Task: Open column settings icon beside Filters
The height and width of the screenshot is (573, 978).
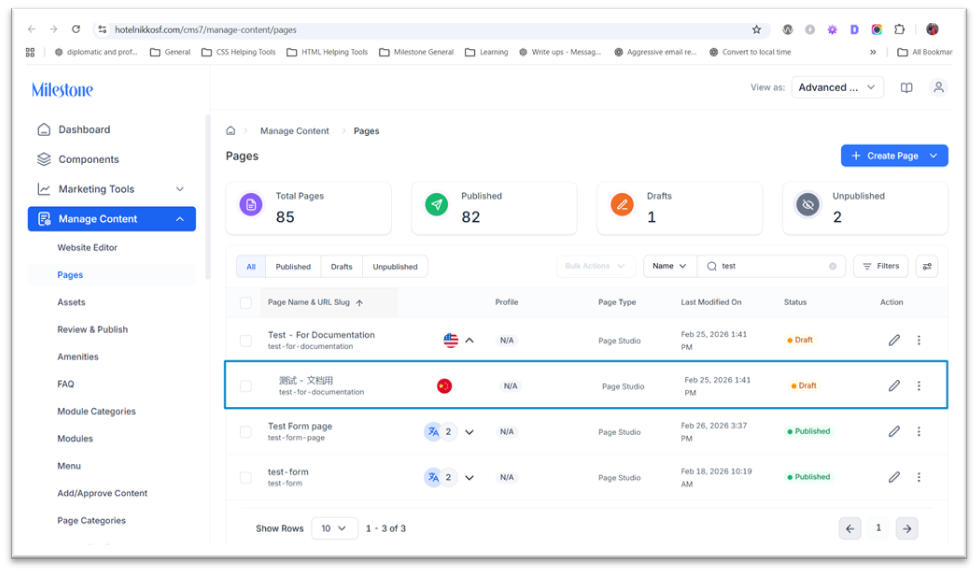Action: tap(927, 266)
